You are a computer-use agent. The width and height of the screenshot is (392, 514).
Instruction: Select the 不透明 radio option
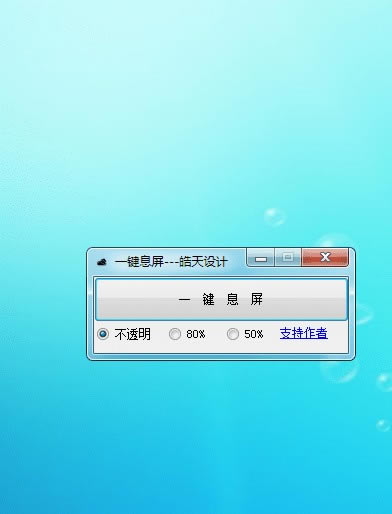(x=124, y=334)
